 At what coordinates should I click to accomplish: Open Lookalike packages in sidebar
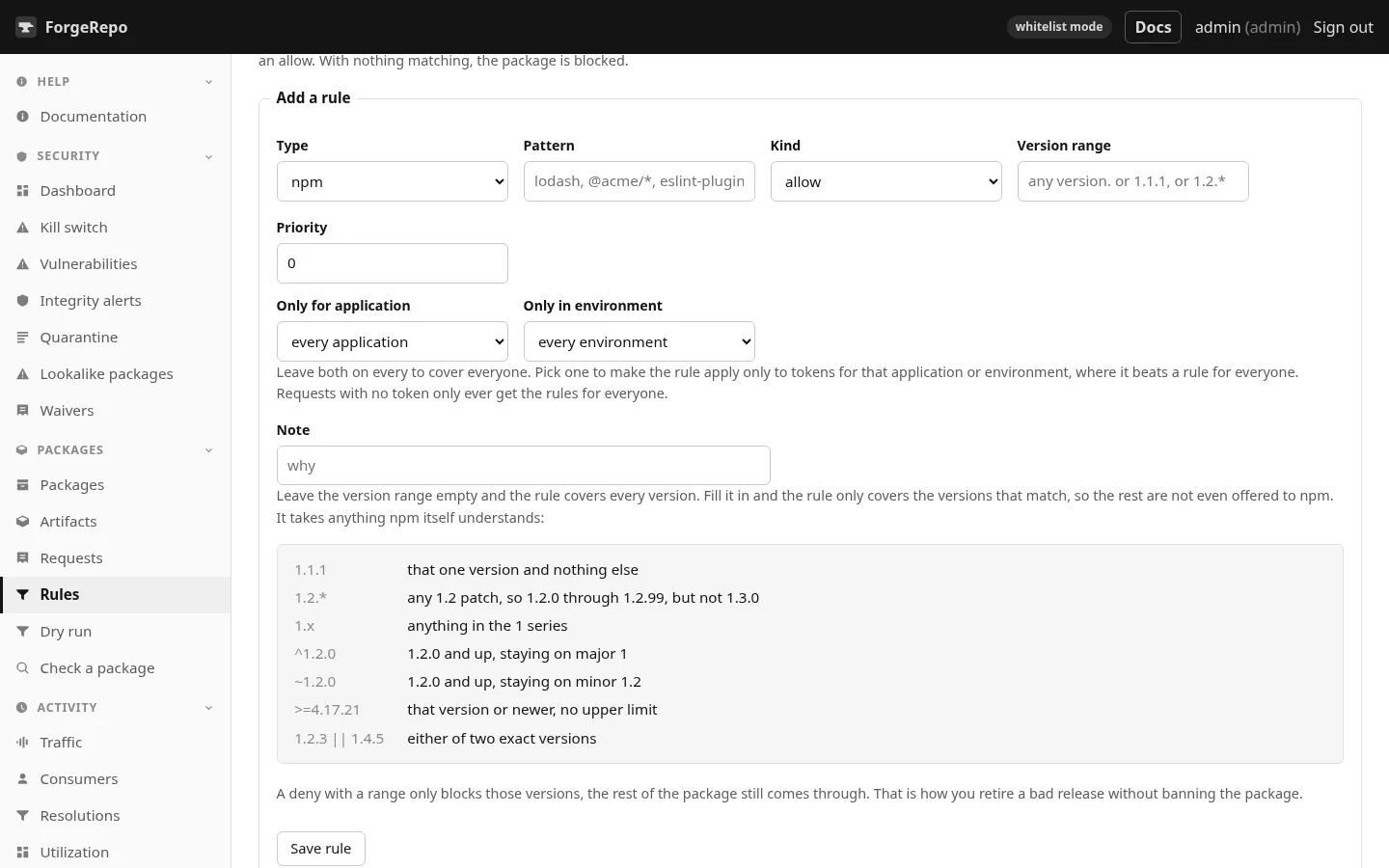coord(116,374)
